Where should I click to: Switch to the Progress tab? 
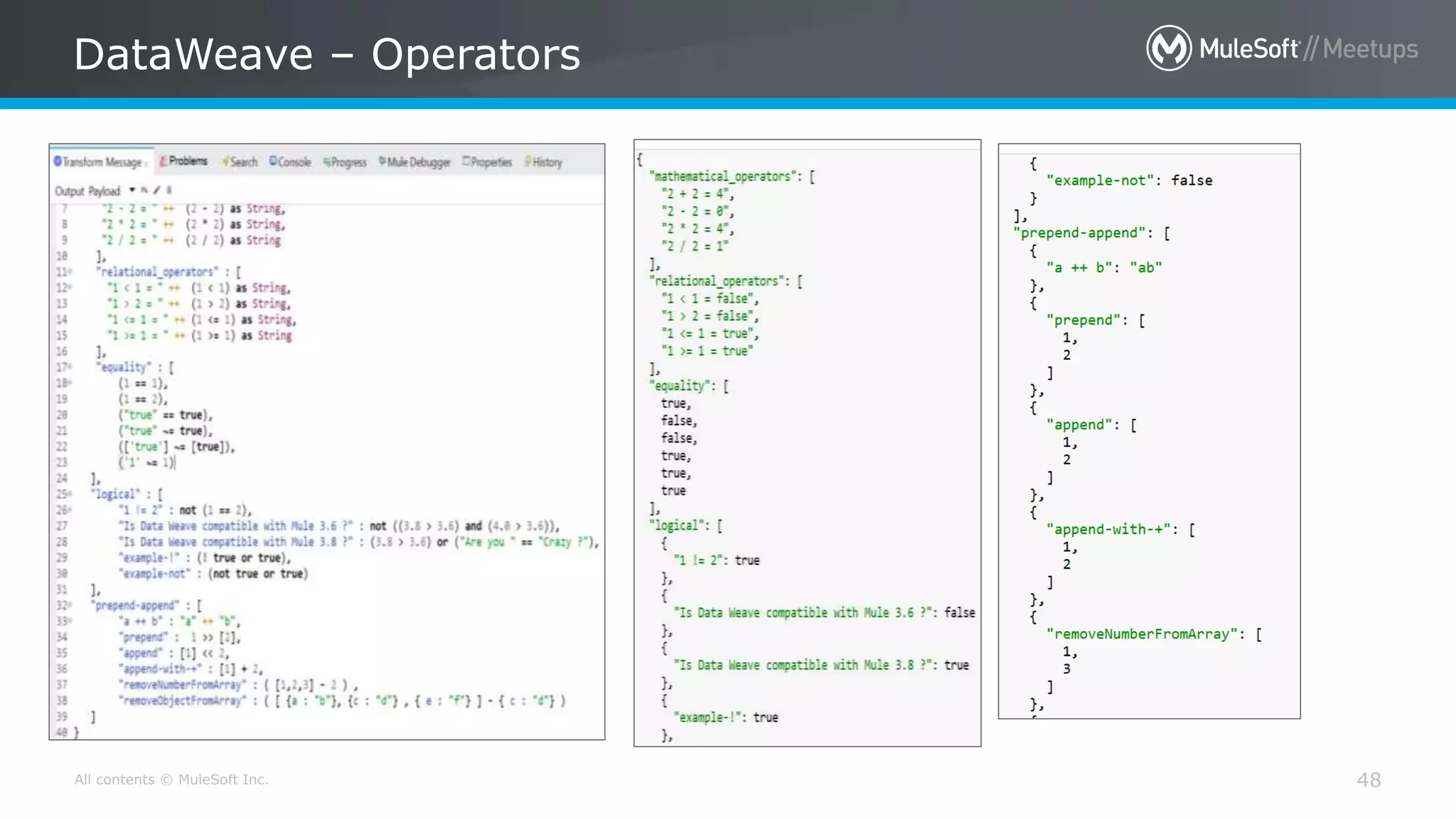[348, 162]
